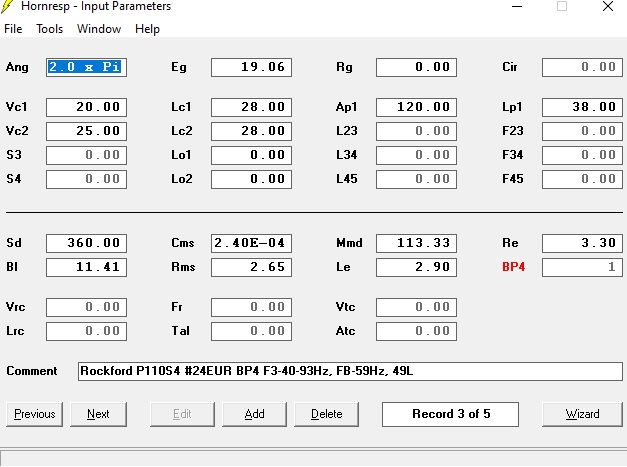Click the Atc input field

tap(416, 331)
